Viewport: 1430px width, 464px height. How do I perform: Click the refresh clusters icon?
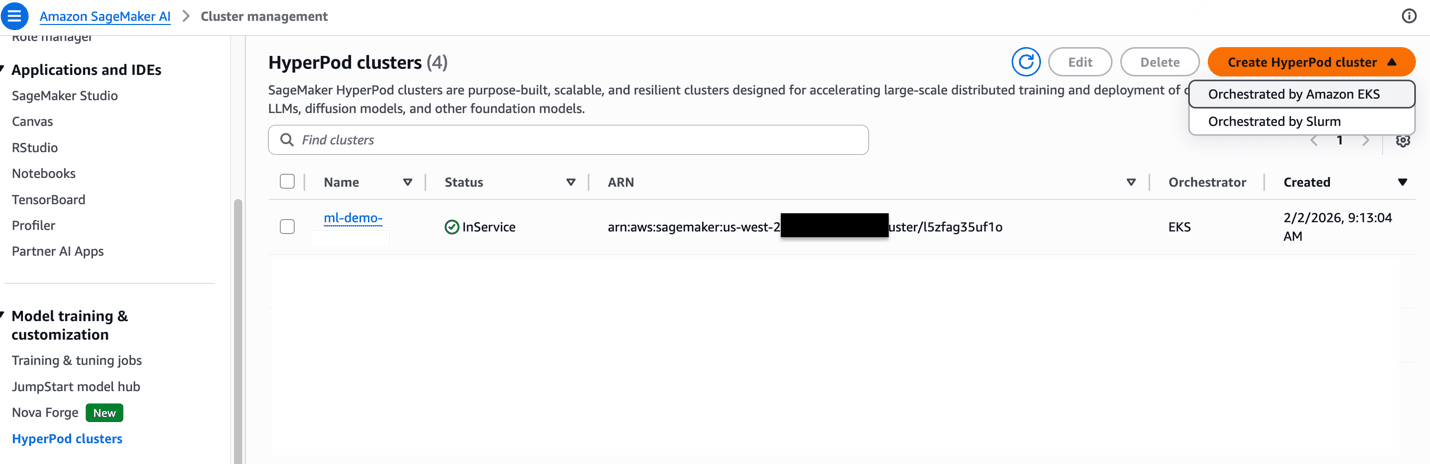[1026, 62]
